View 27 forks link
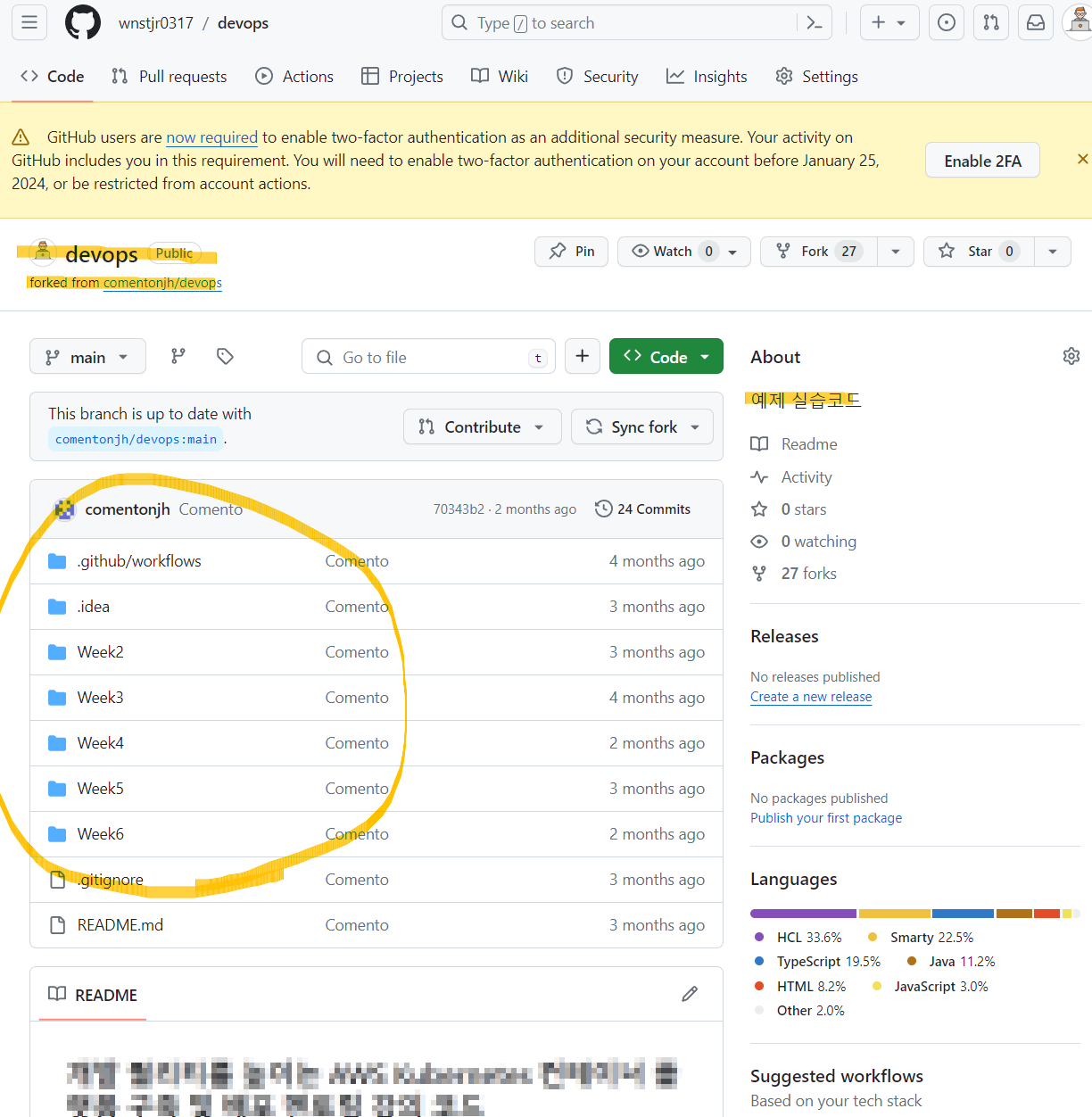Screen dimensions: 1092x1117 794,574
